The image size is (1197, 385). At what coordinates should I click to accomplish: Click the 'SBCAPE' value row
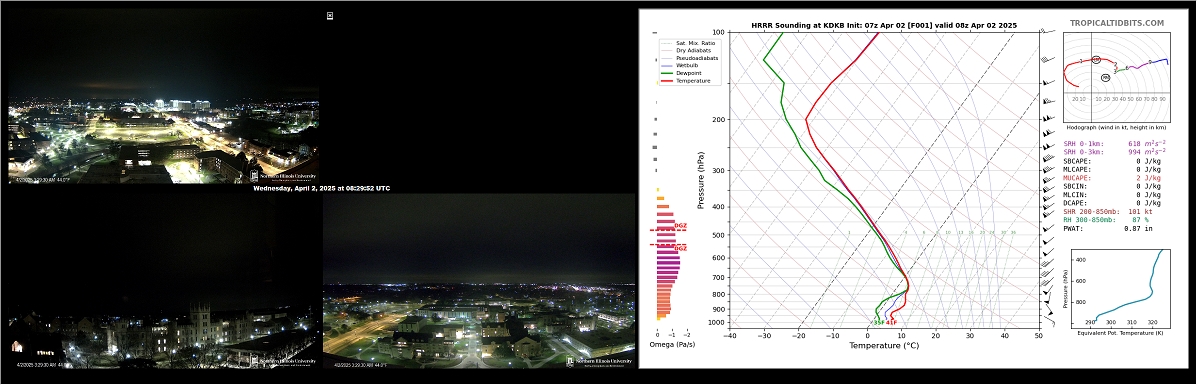[1112, 161]
